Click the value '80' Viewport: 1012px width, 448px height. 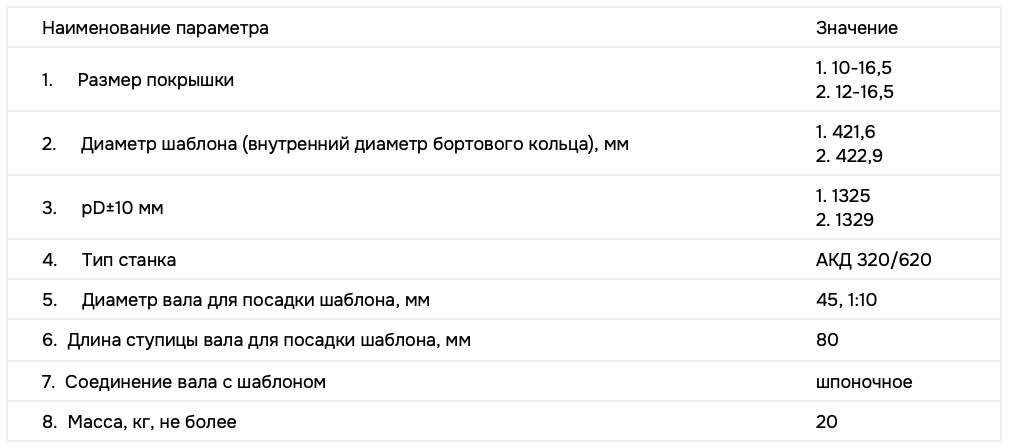[827, 340]
